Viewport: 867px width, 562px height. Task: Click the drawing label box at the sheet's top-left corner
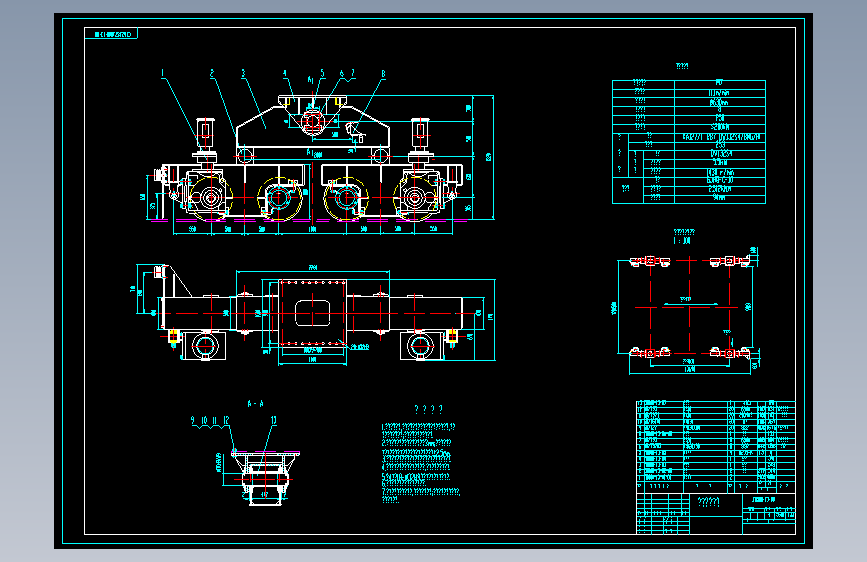click(x=111, y=34)
